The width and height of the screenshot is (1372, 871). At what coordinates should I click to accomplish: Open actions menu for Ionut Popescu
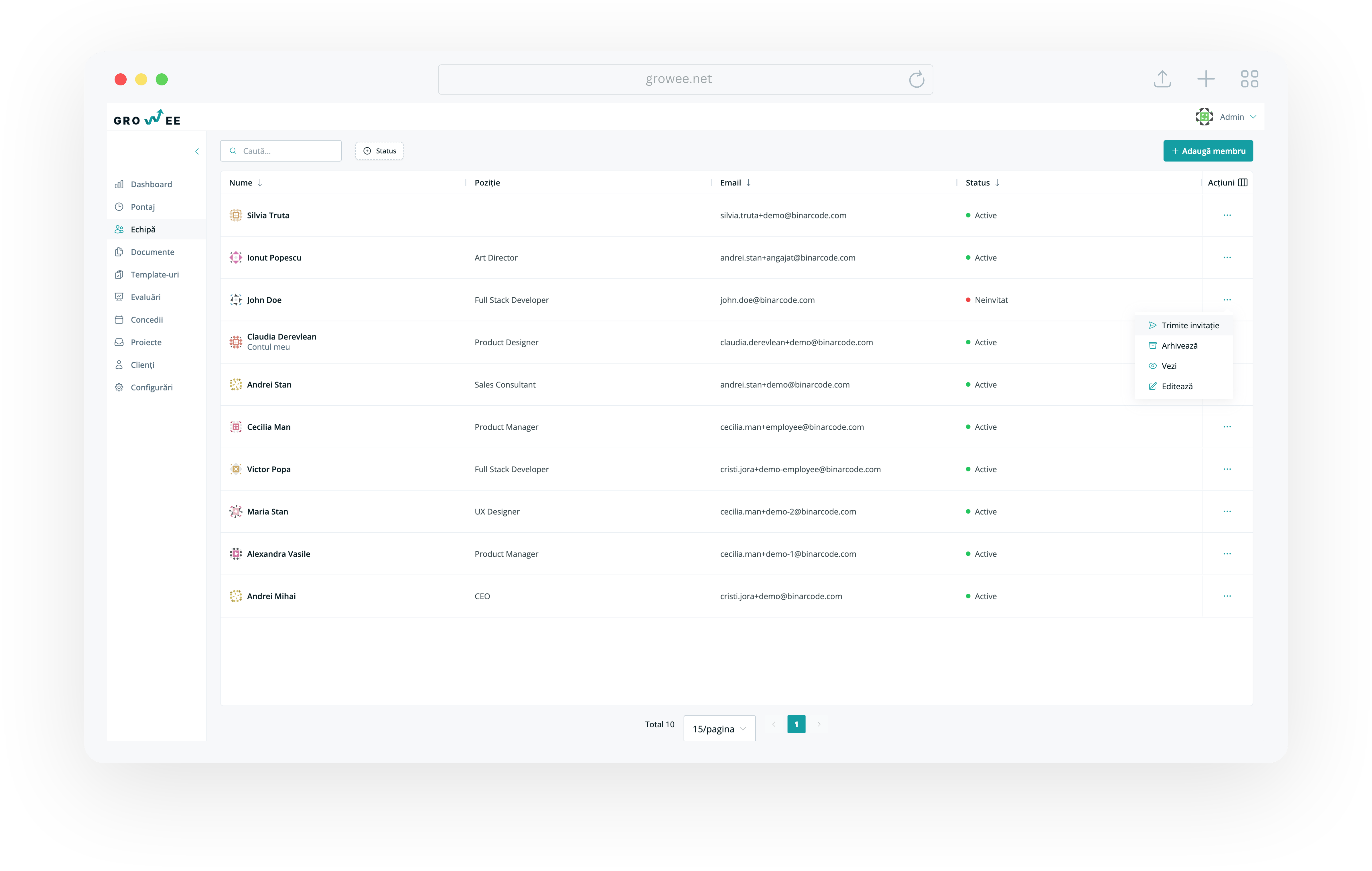coord(1227,257)
